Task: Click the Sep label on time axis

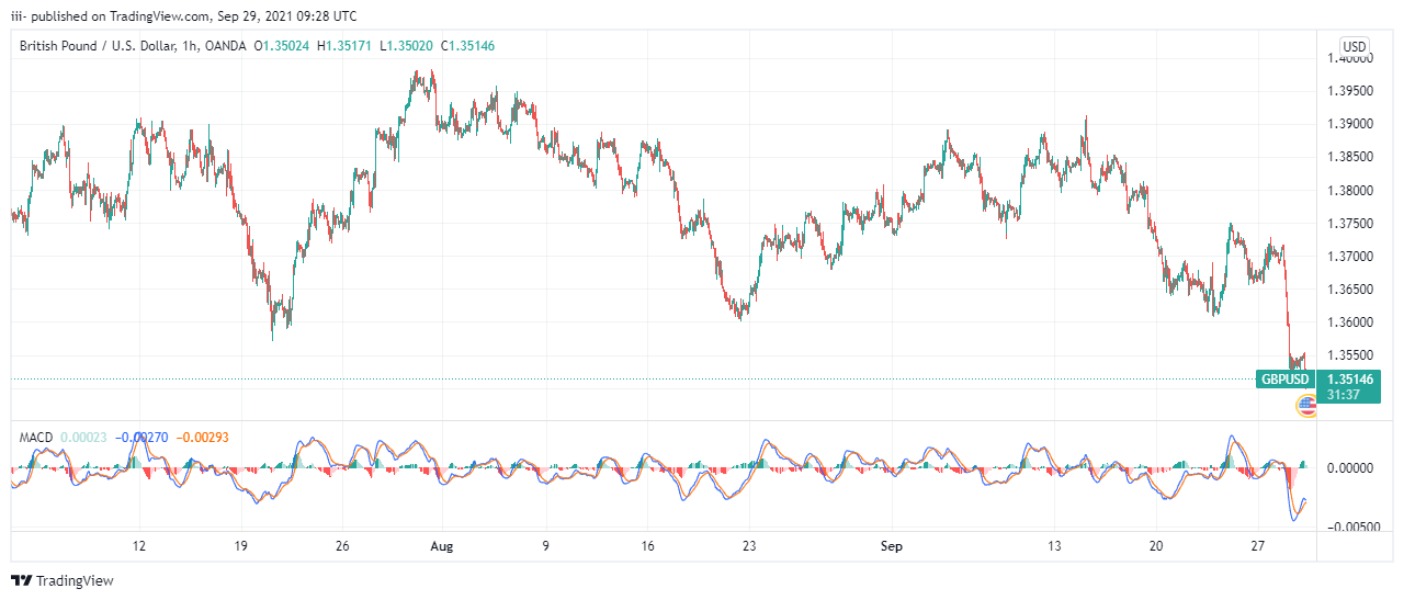Action: 892,546
